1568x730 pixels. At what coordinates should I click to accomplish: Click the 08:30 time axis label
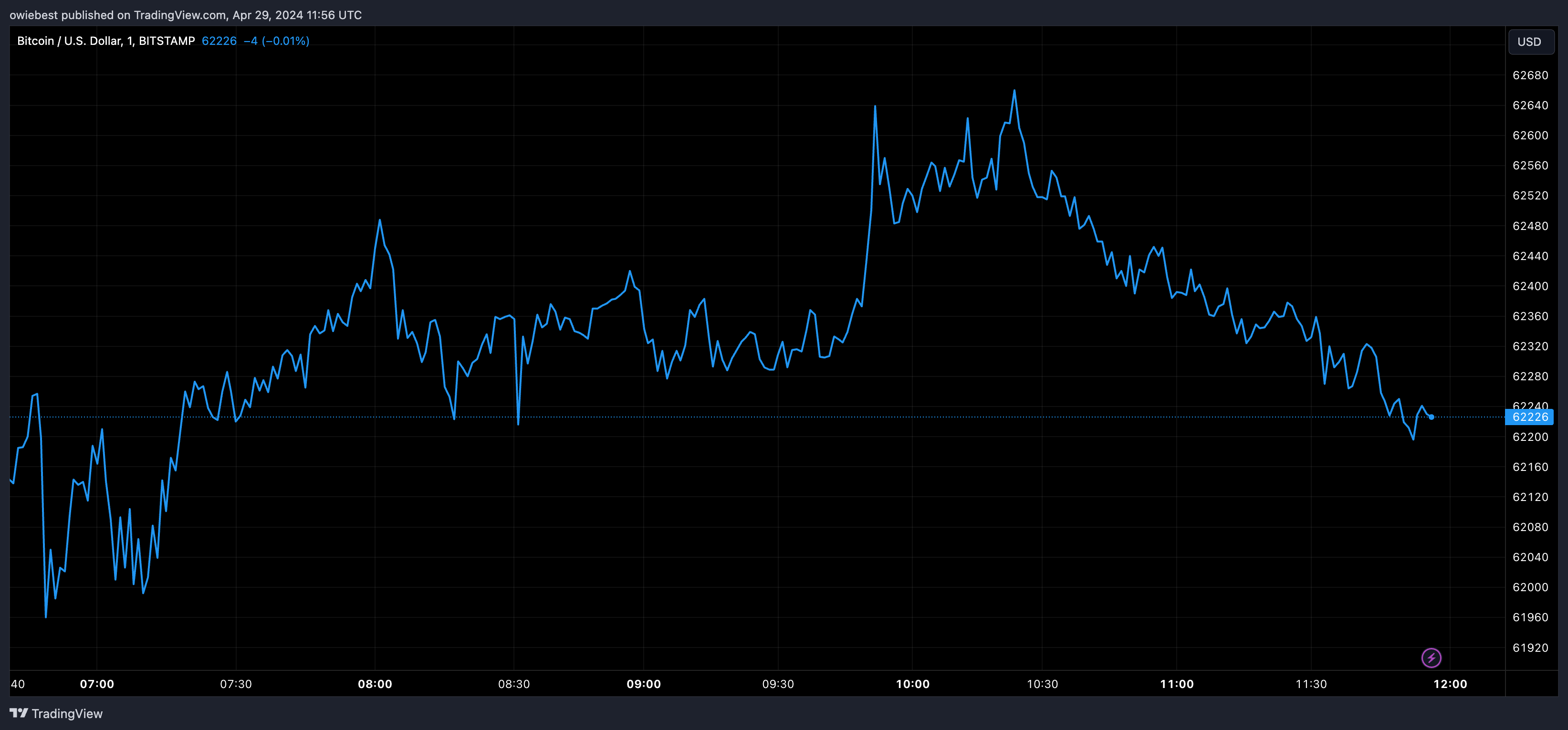click(514, 684)
